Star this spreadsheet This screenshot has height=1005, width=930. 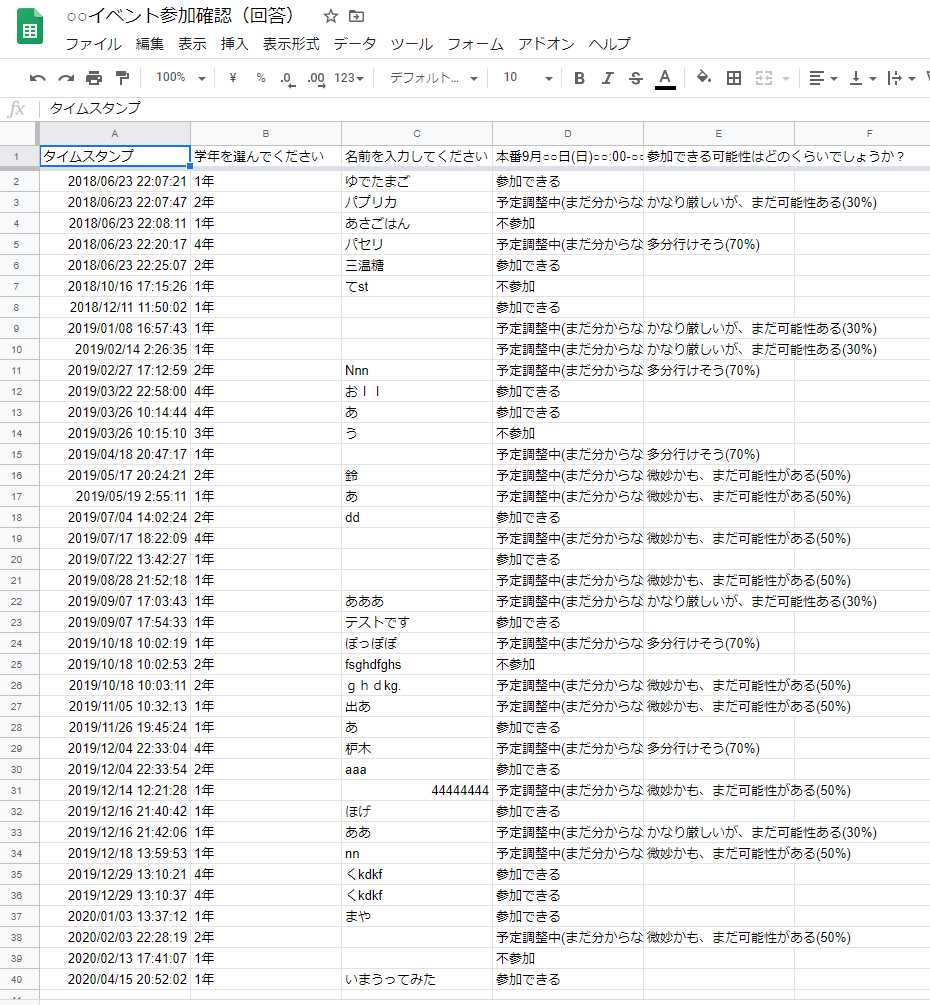(x=331, y=16)
